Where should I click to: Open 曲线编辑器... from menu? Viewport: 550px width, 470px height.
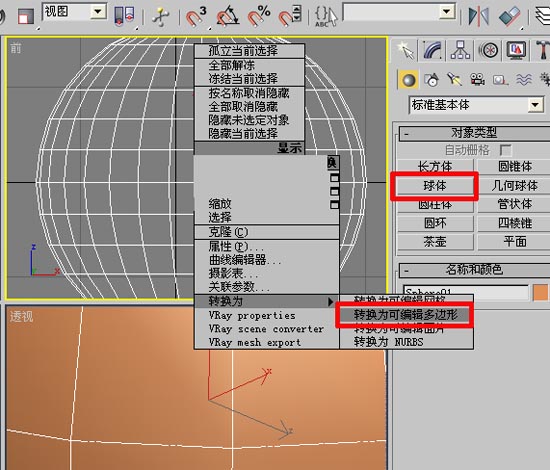(x=267, y=260)
